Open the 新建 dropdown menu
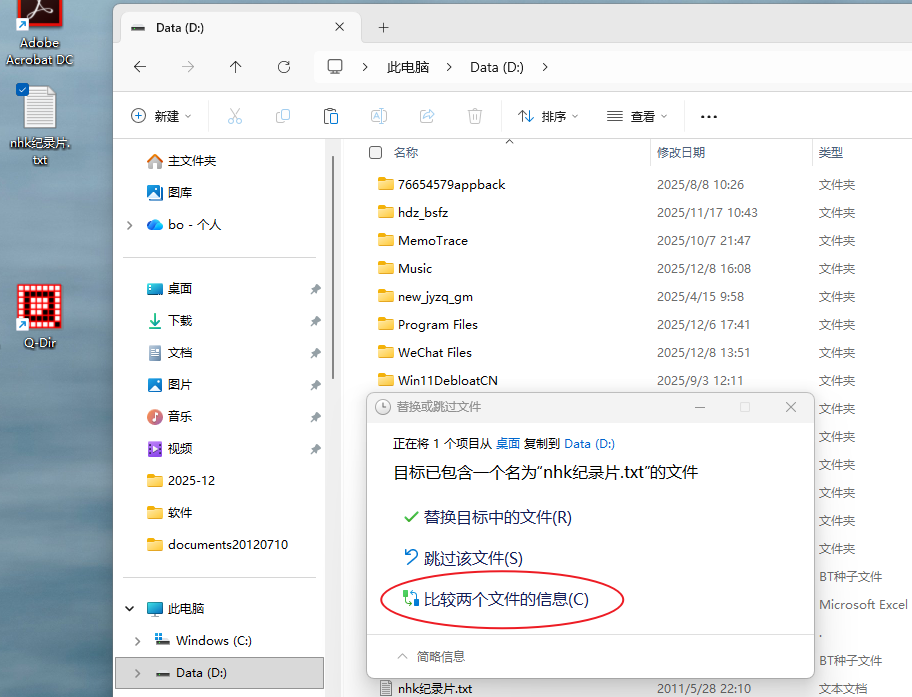Screen dimensions: 912x697 tap(161, 116)
